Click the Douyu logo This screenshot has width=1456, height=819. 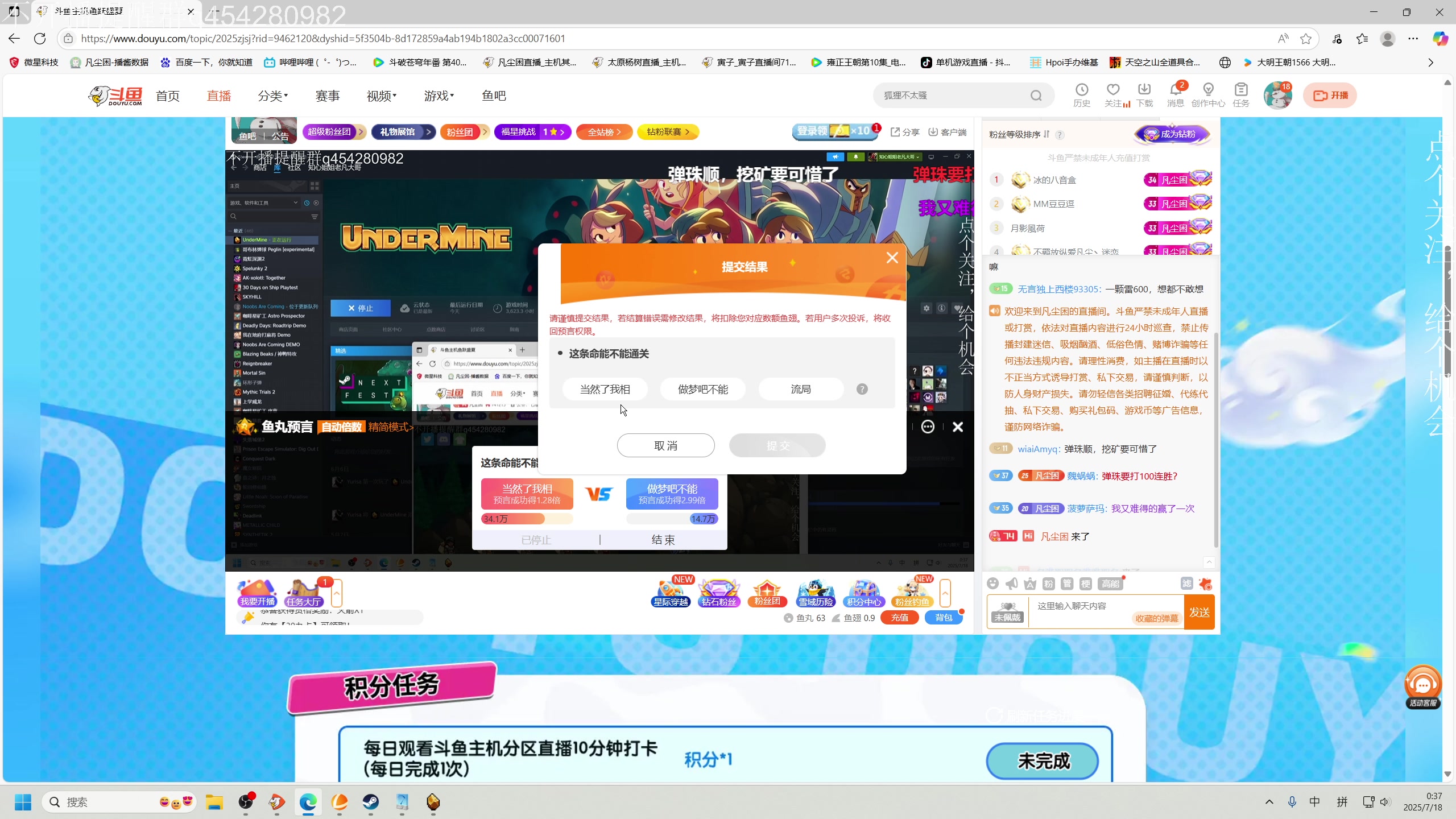[x=115, y=96]
